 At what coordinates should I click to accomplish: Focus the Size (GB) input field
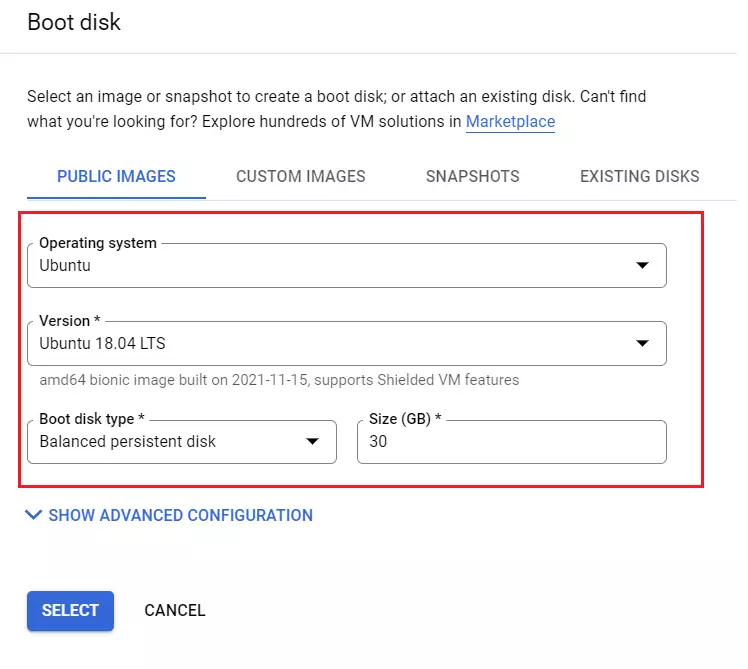tap(511, 441)
